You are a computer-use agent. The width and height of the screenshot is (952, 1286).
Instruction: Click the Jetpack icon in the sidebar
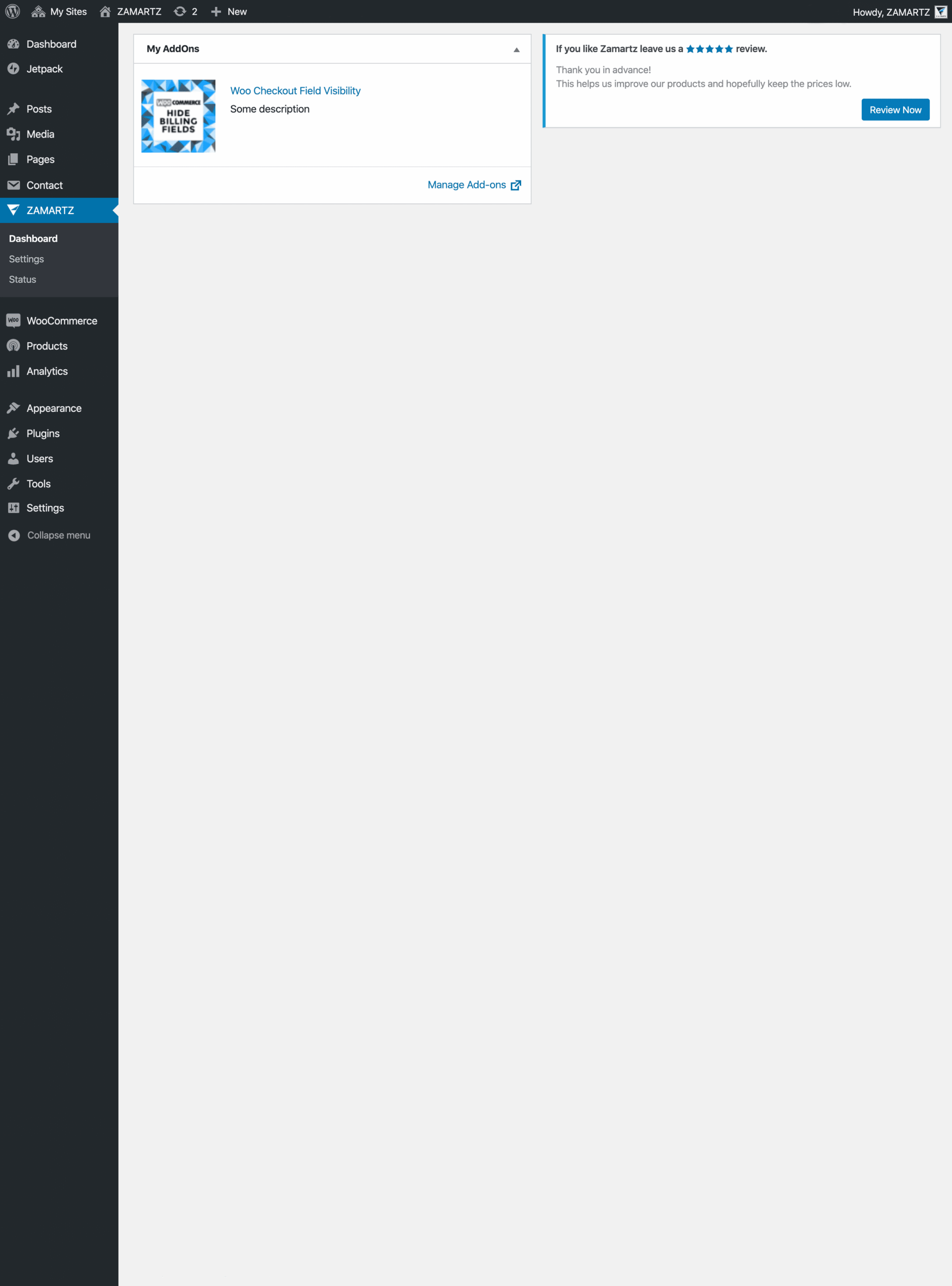(x=13, y=69)
